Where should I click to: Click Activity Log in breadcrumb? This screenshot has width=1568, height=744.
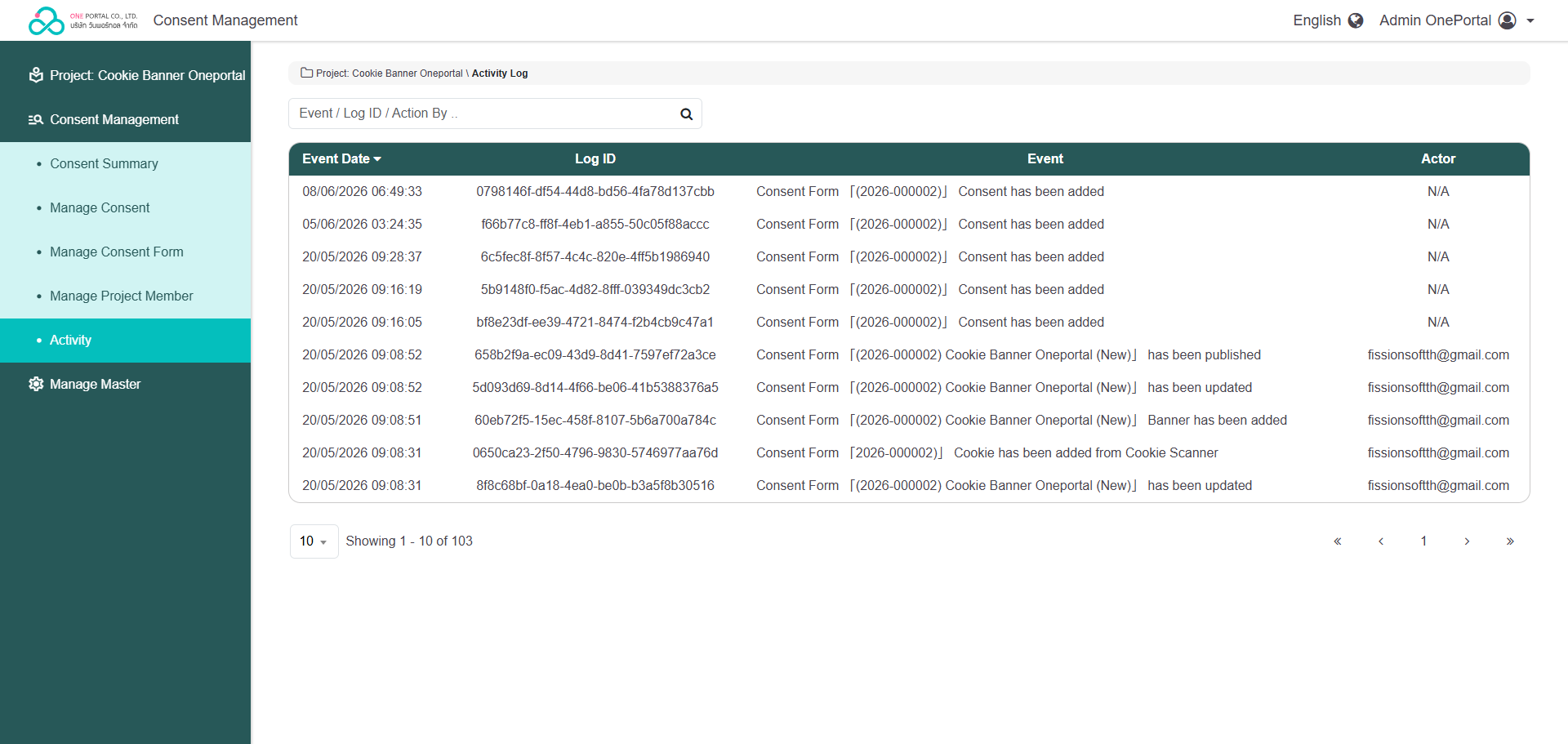tap(500, 74)
